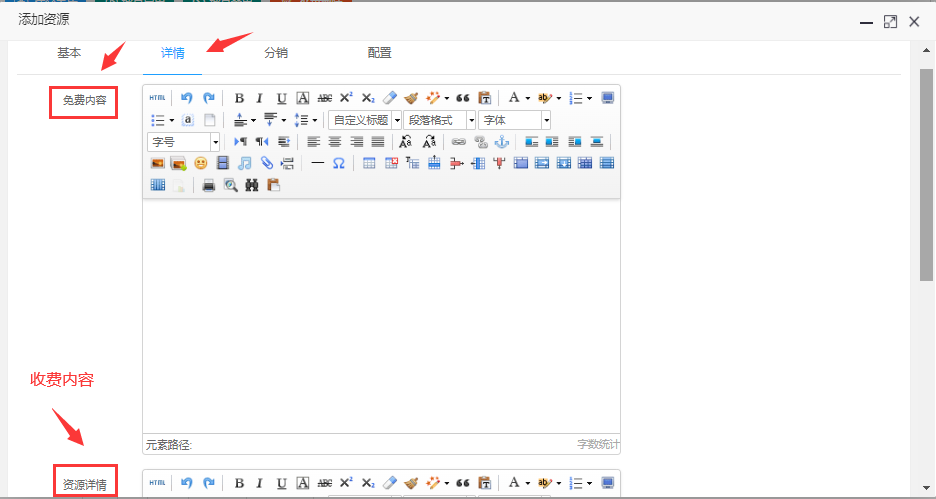The height and width of the screenshot is (499, 936).
Task: Open emoticon picker
Action: pyautogui.click(x=201, y=164)
